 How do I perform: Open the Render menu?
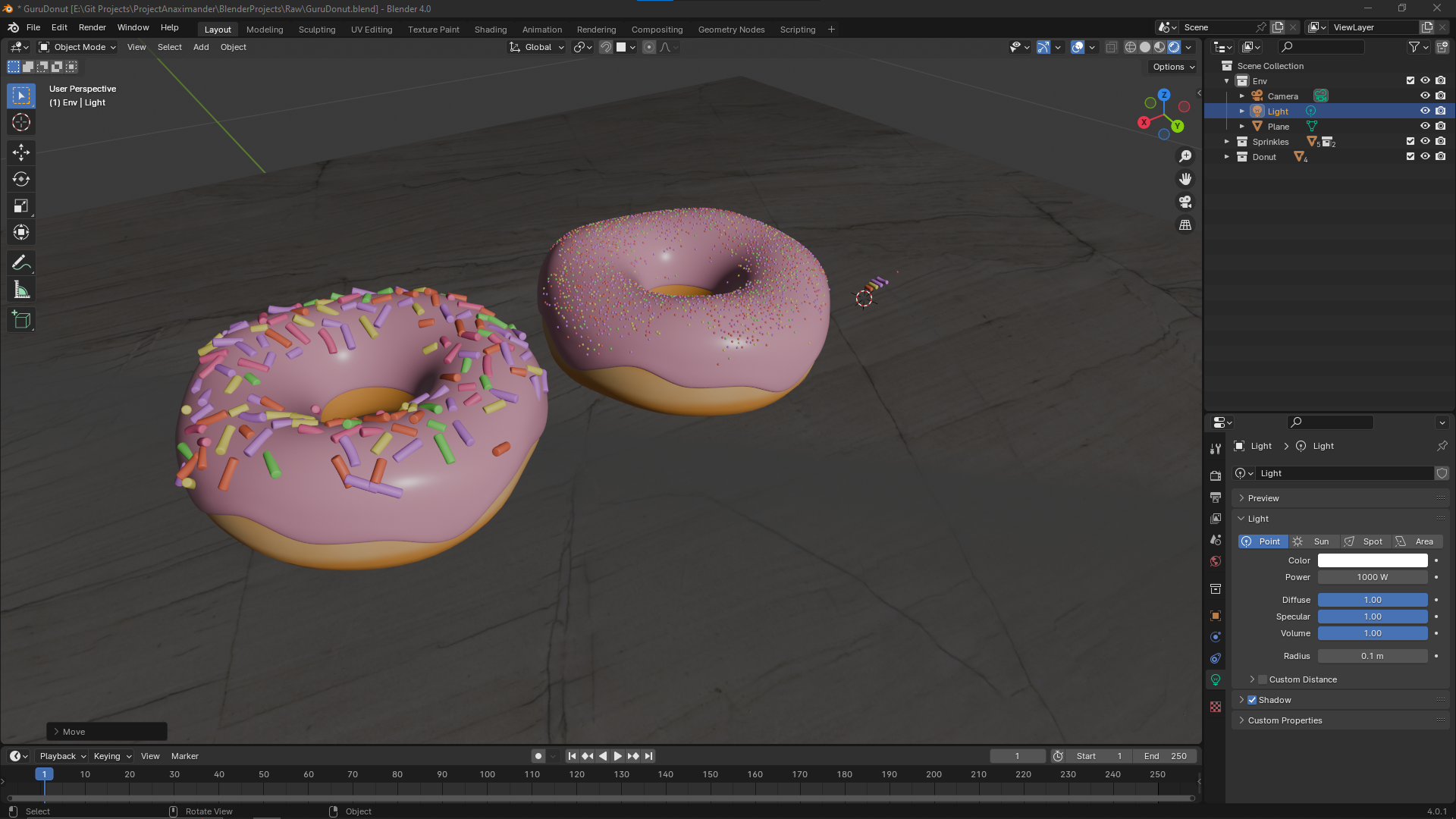(x=92, y=27)
